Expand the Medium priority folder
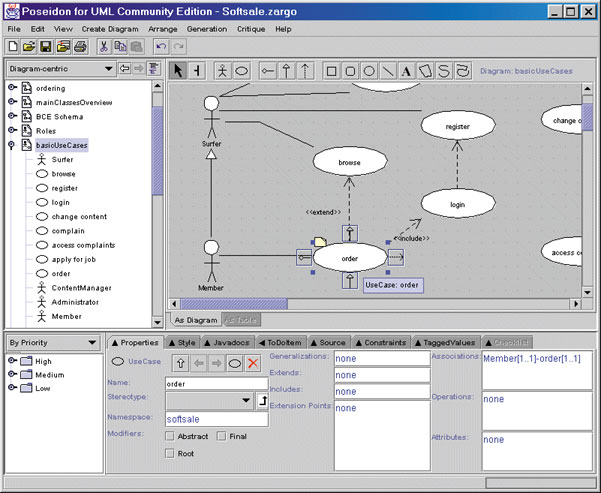The width and height of the screenshot is (601, 493). pos(12,374)
